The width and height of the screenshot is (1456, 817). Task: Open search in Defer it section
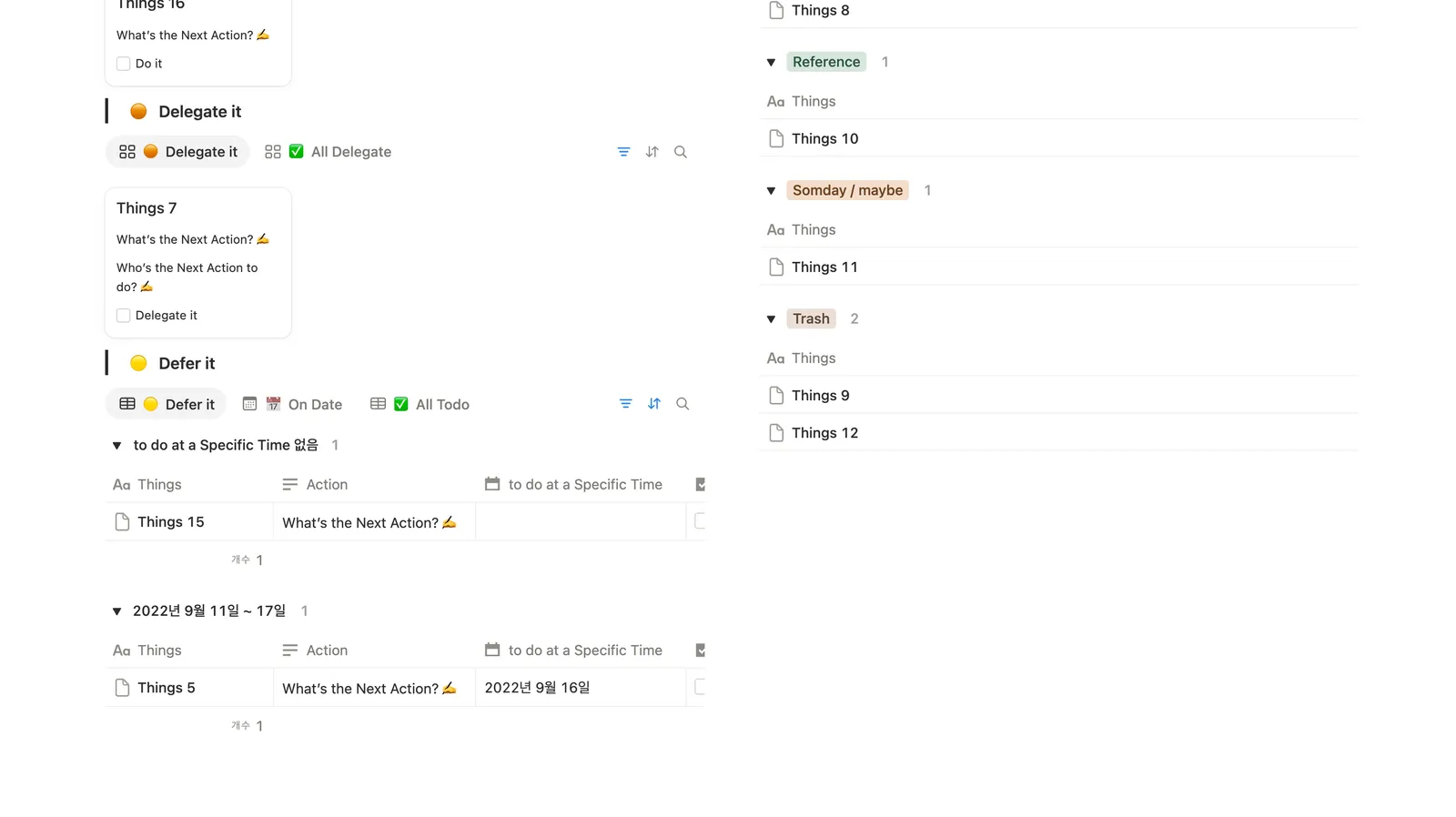[682, 404]
